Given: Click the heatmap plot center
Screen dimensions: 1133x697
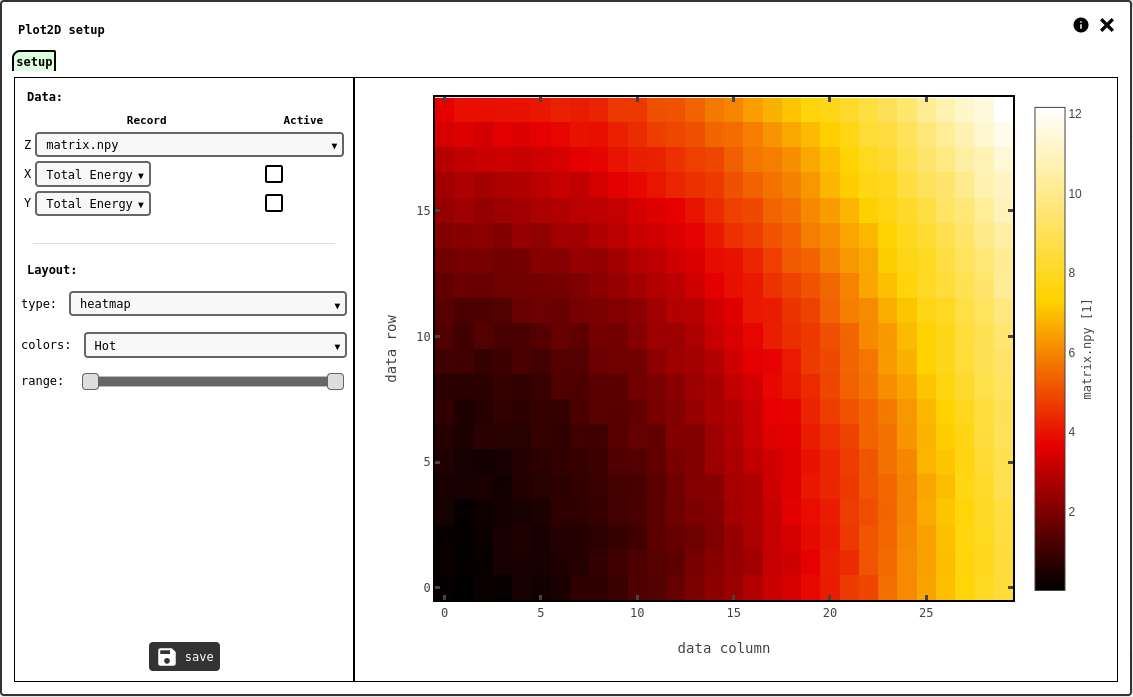Looking at the screenshot, I should [723, 349].
